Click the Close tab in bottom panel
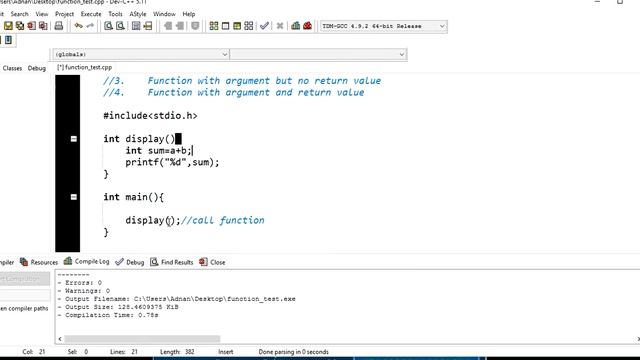The height and width of the screenshot is (360, 640). pos(212,262)
